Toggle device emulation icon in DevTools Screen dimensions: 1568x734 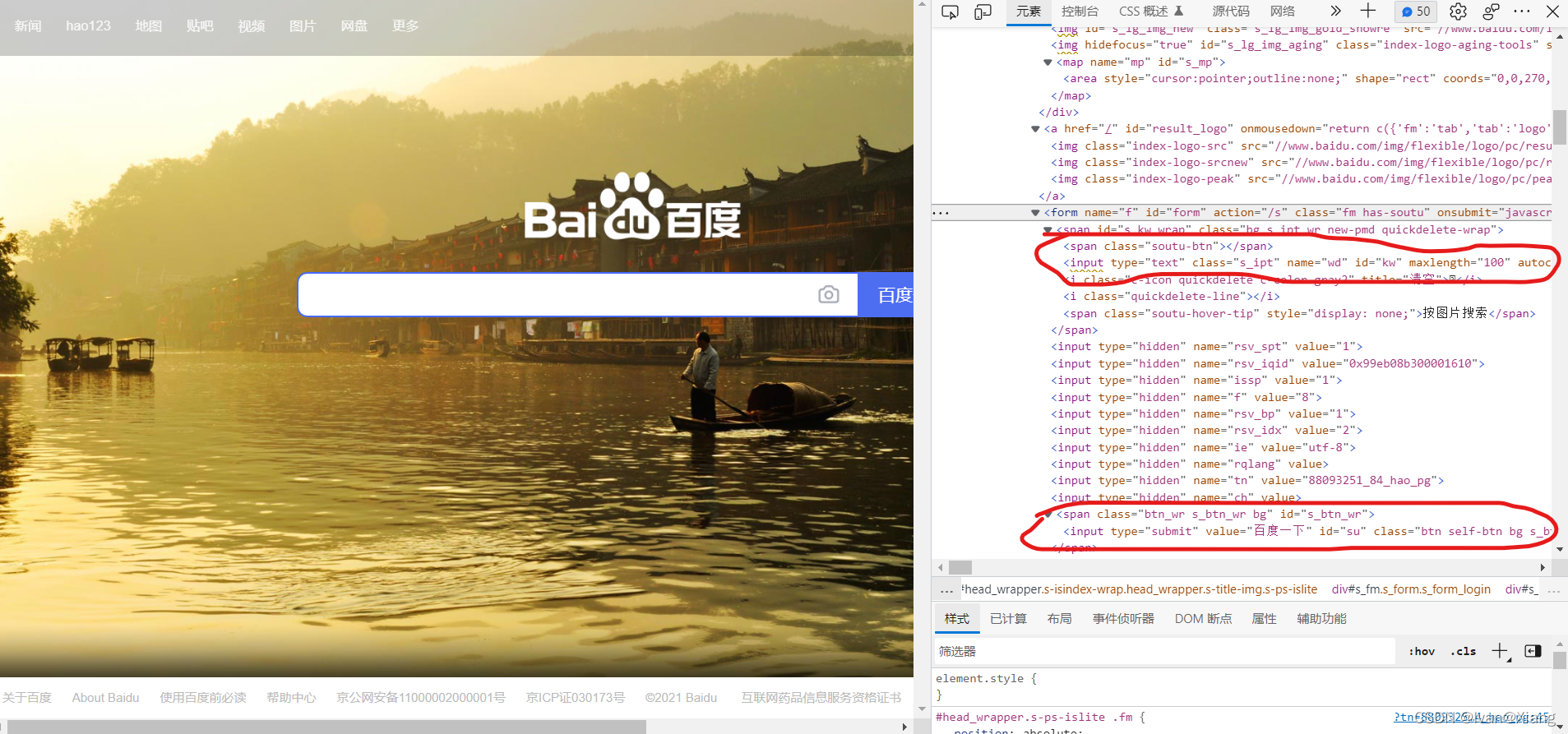(x=983, y=12)
